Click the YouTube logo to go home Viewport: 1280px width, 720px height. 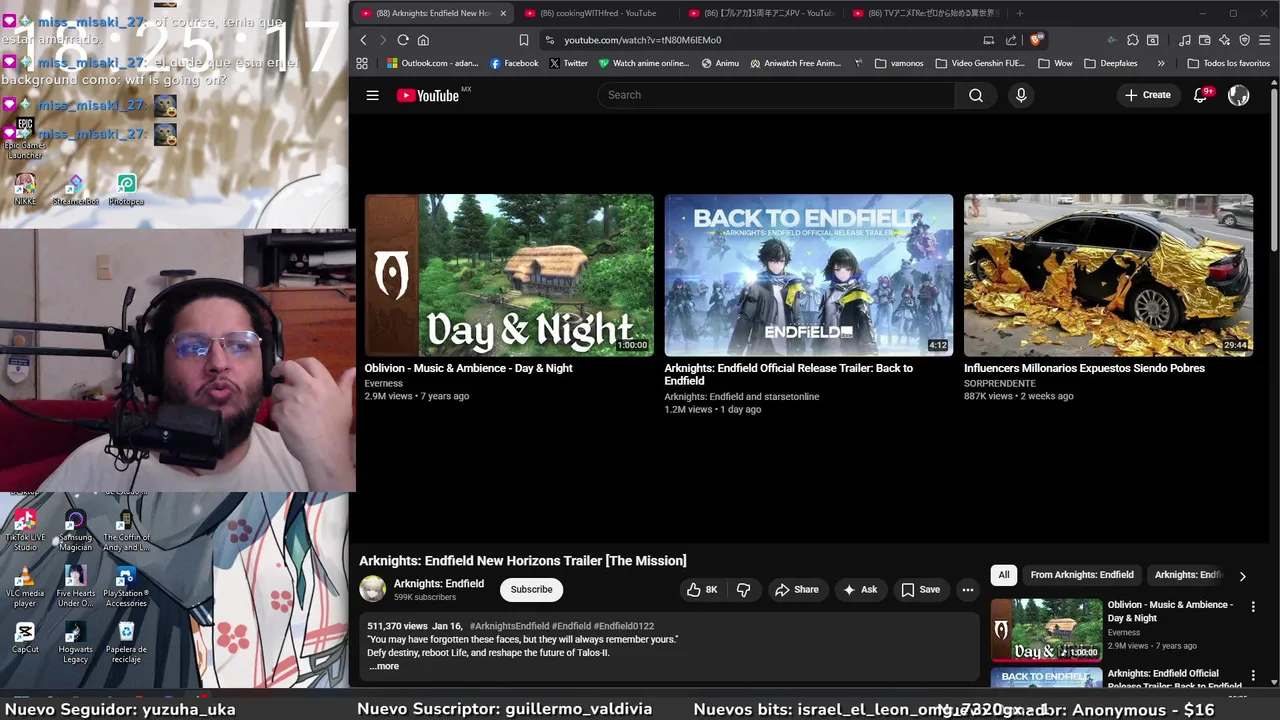[x=427, y=95]
